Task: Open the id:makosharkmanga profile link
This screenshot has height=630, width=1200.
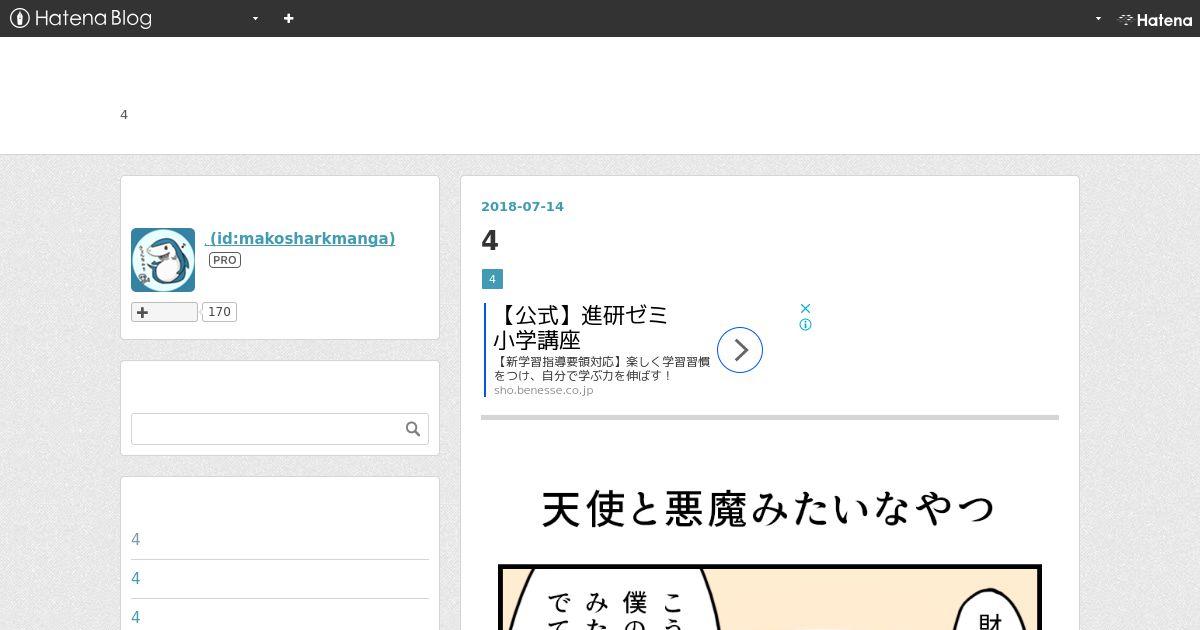Action: click(x=300, y=238)
